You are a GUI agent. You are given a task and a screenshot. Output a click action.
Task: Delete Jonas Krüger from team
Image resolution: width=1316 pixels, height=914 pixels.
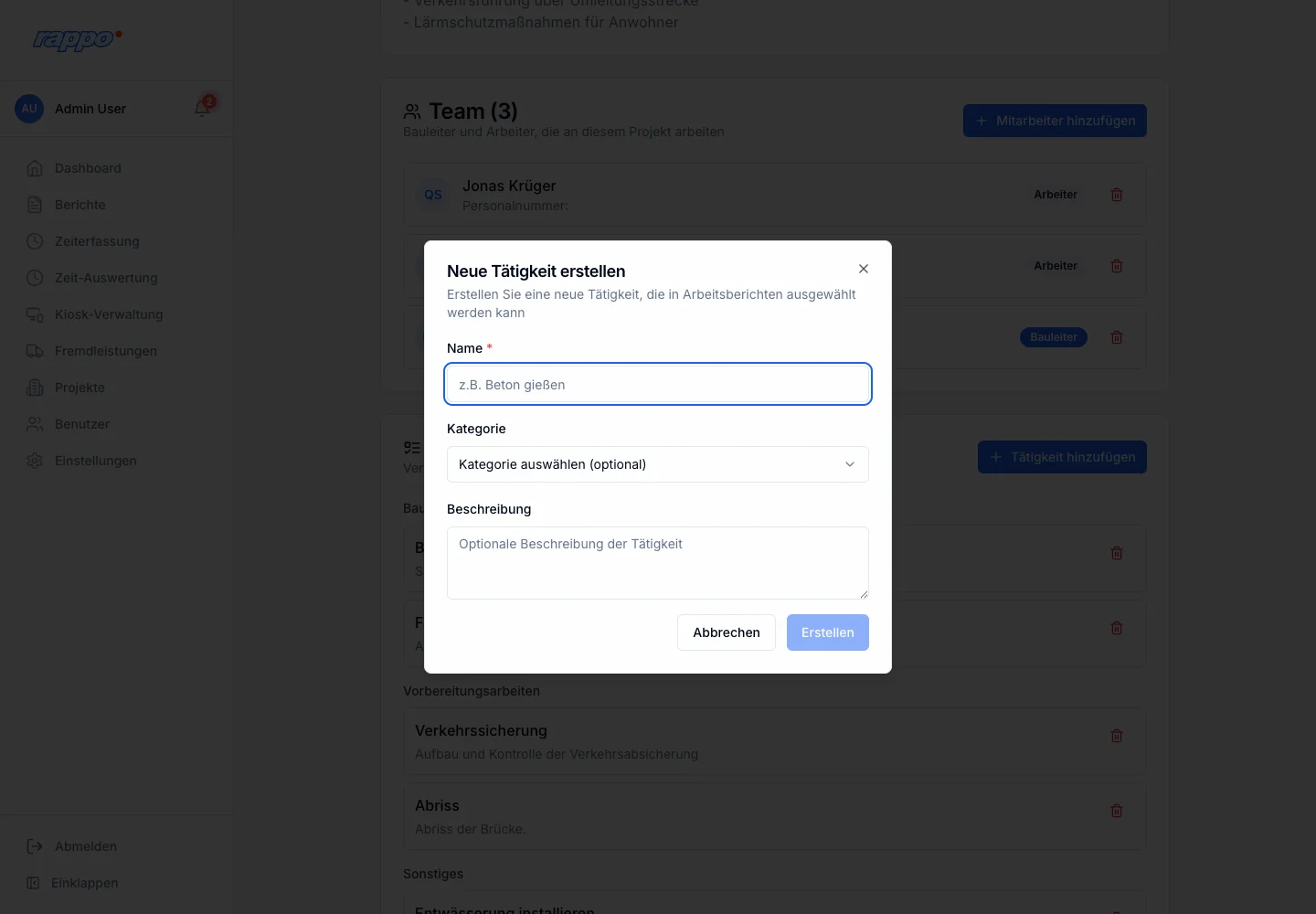coord(1117,195)
